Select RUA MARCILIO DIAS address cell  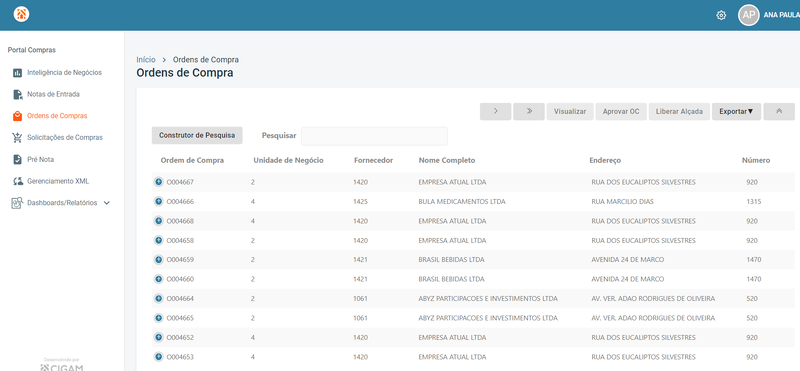[622, 202]
